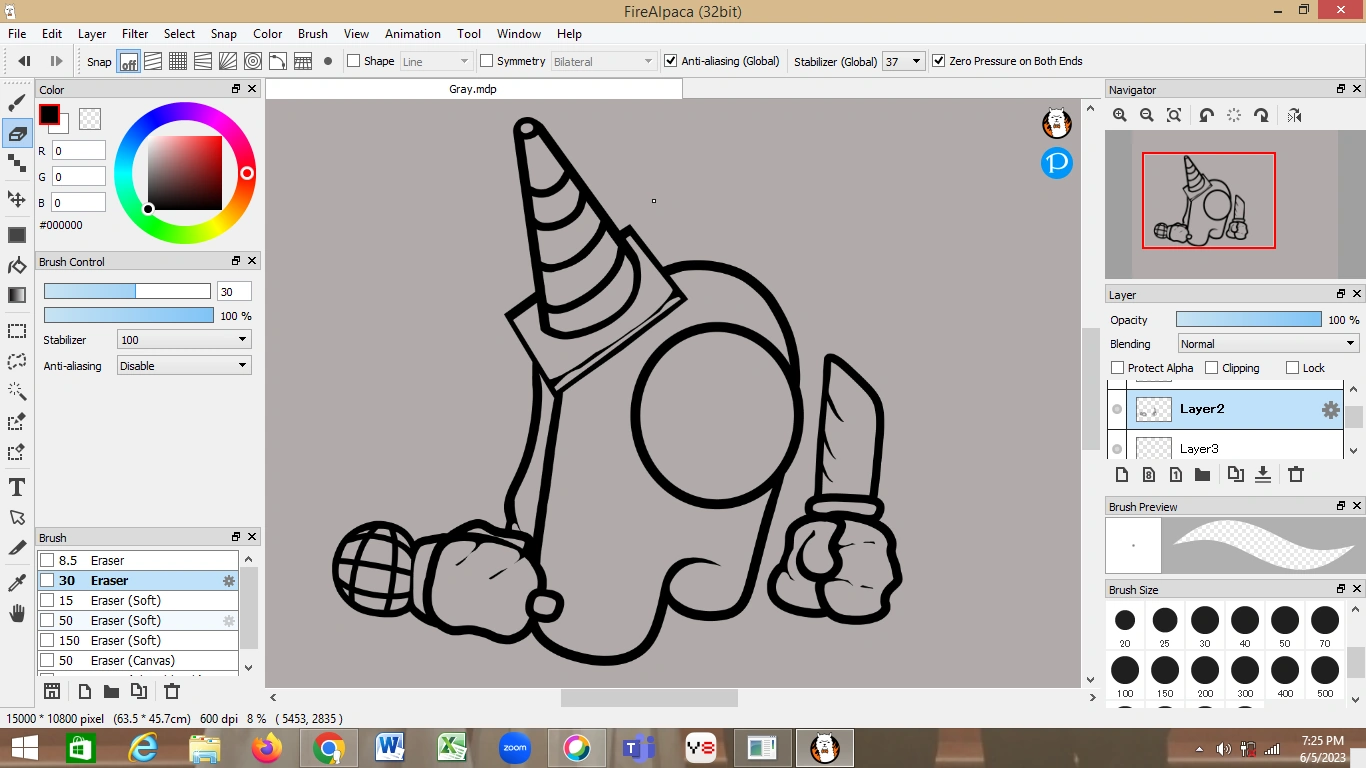This screenshot has width=1366, height=768.
Task: Open the Animation menu
Action: click(x=412, y=34)
